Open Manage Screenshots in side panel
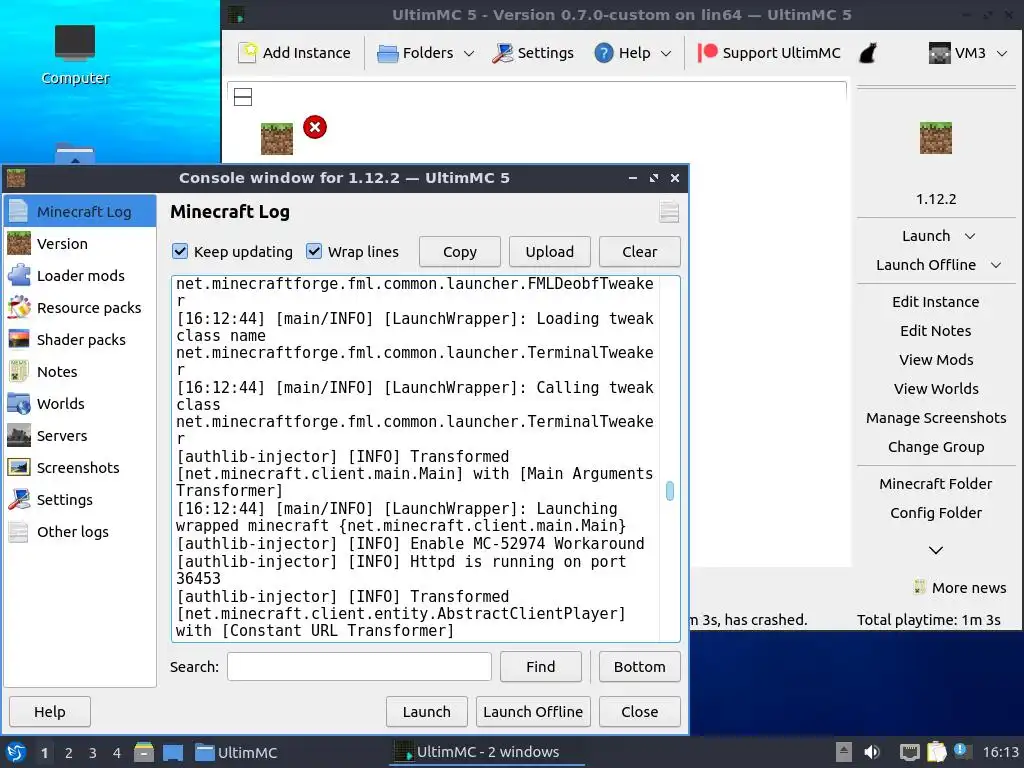The width and height of the screenshot is (1024, 768). click(936, 418)
